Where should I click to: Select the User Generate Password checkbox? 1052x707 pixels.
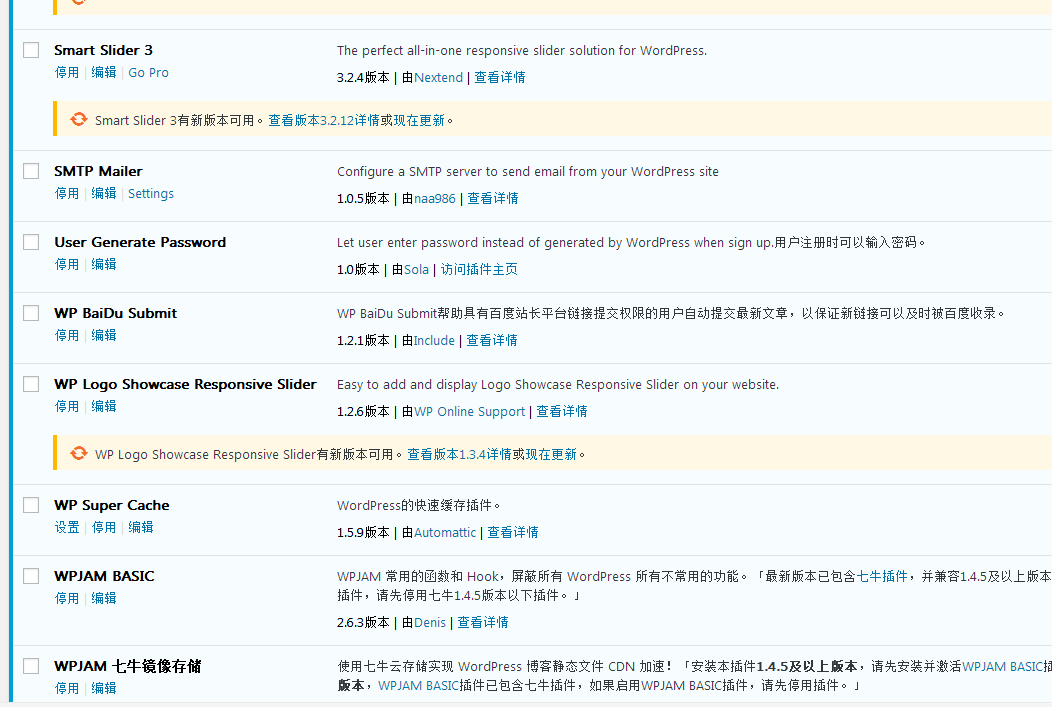tap(31, 242)
